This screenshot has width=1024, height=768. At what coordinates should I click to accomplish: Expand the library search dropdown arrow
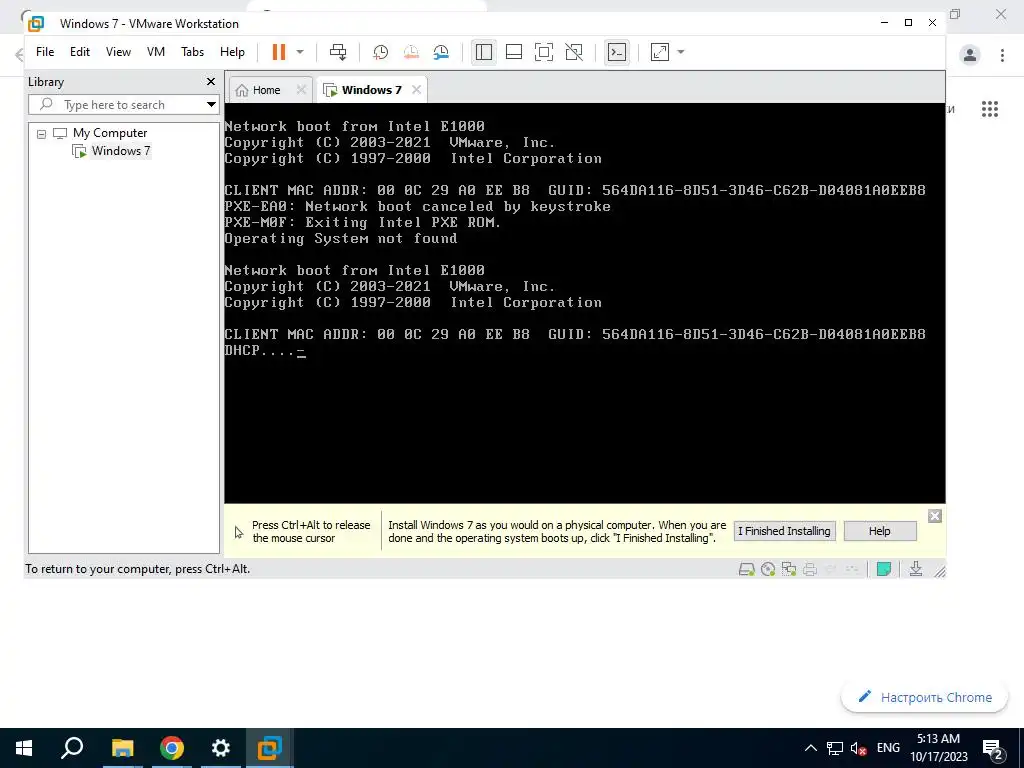point(211,104)
